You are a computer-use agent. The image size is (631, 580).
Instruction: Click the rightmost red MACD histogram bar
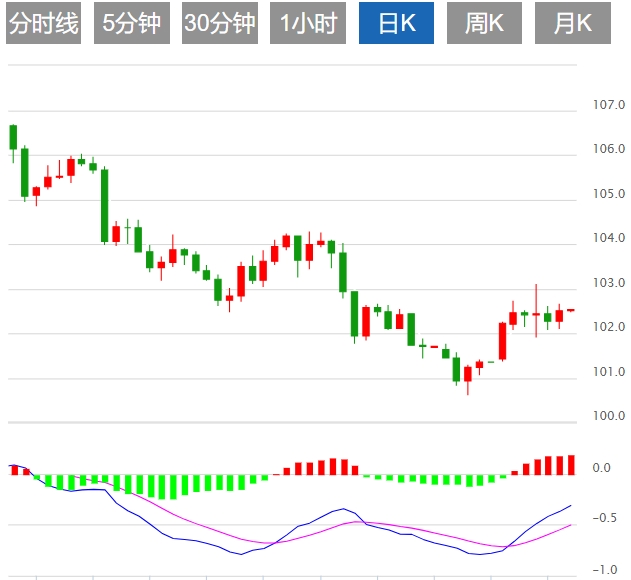pos(571,464)
